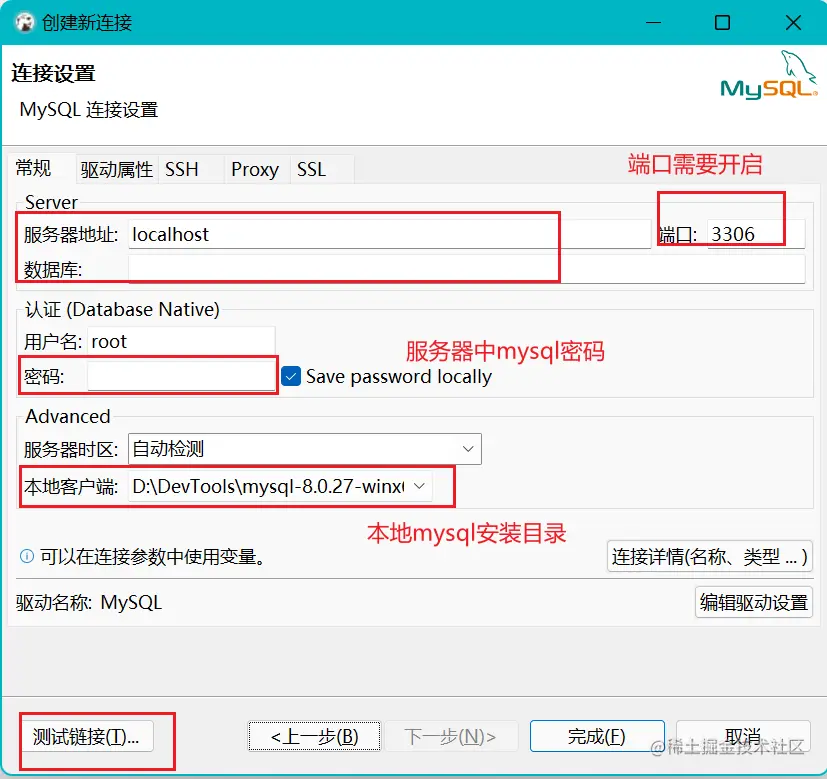Click the info icon beside the variables hint
The width and height of the screenshot is (827, 779).
[27, 556]
